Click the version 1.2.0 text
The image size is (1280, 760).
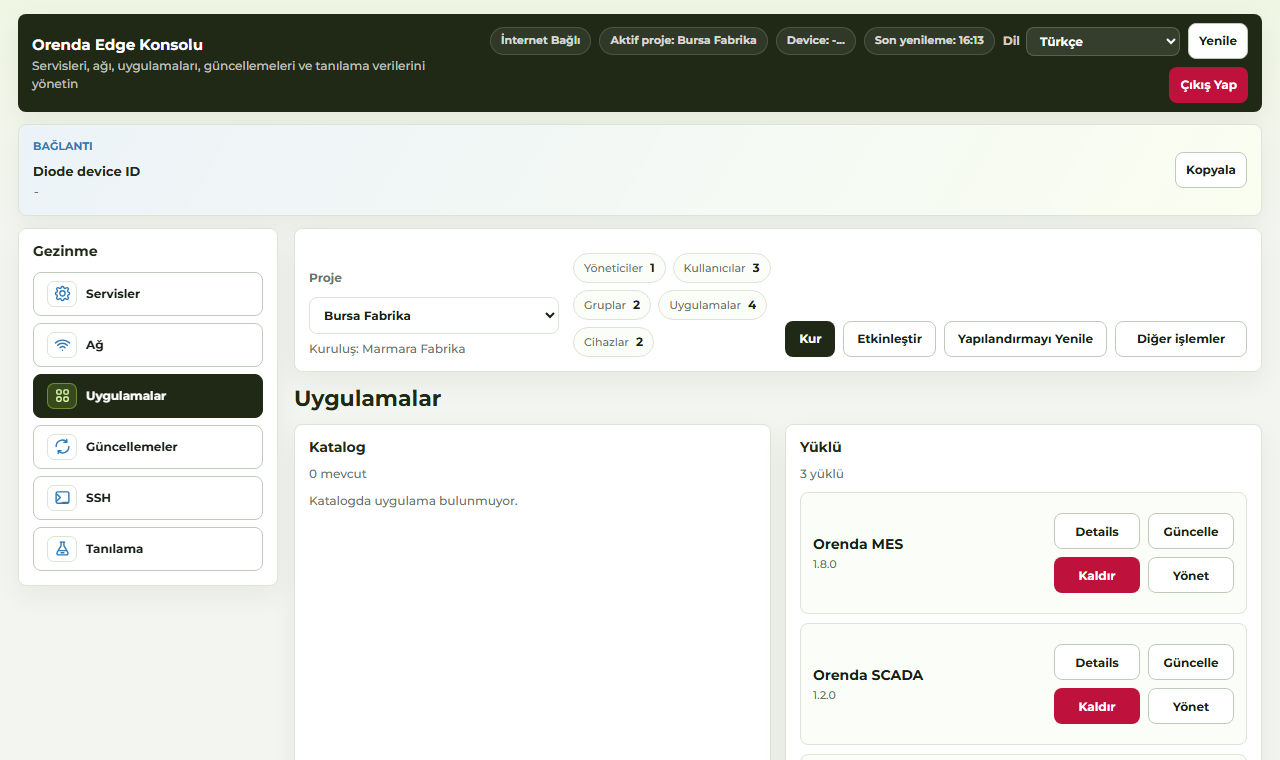(x=825, y=695)
